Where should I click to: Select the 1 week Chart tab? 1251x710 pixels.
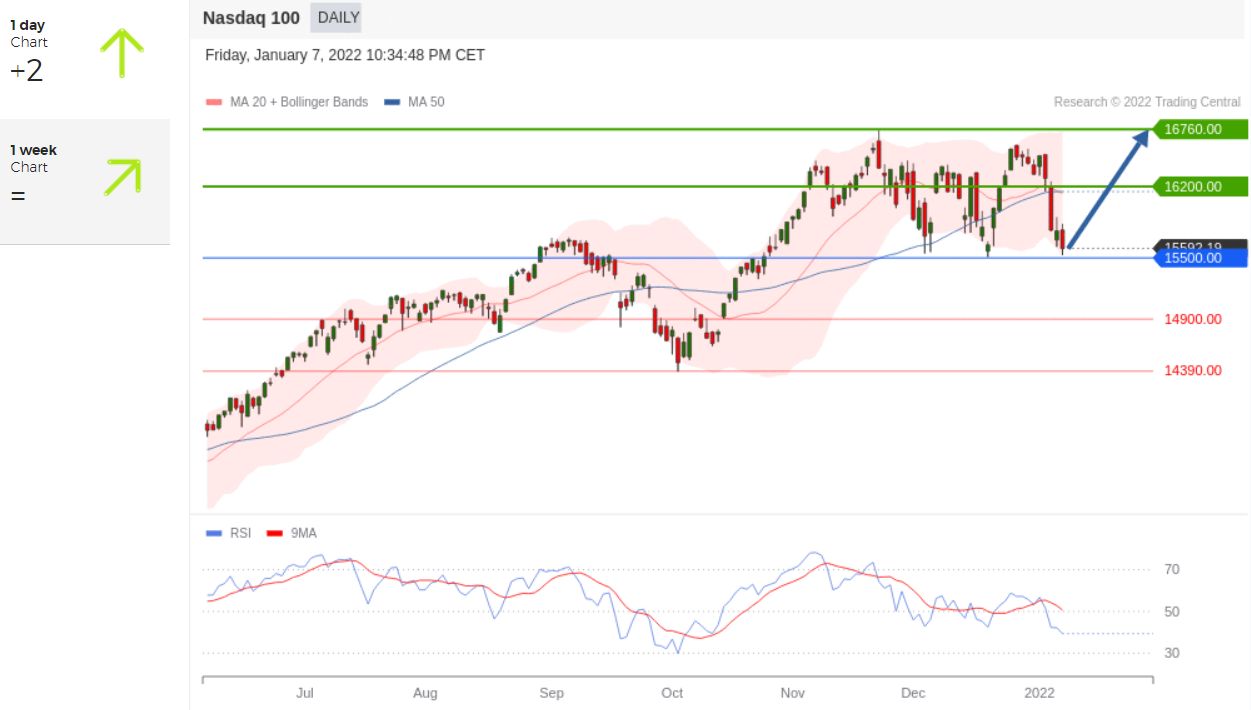tap(85, 181)
